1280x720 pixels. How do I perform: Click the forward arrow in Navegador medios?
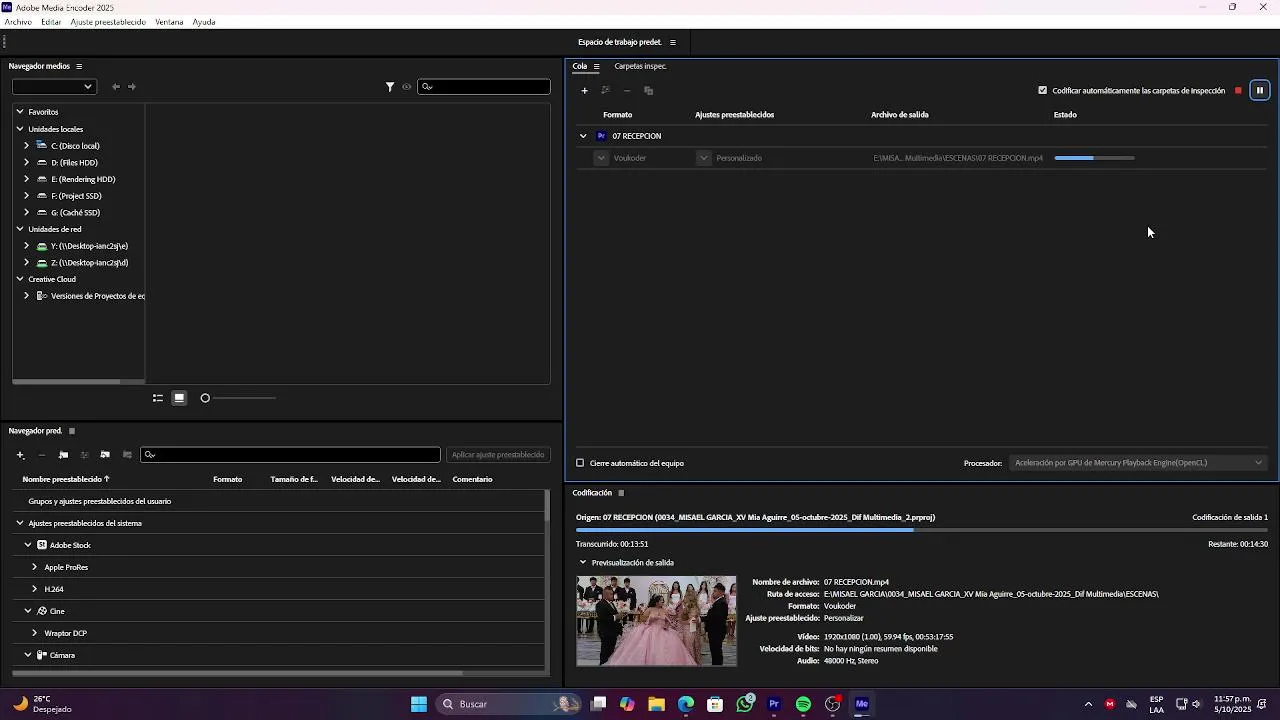point(132,87)
